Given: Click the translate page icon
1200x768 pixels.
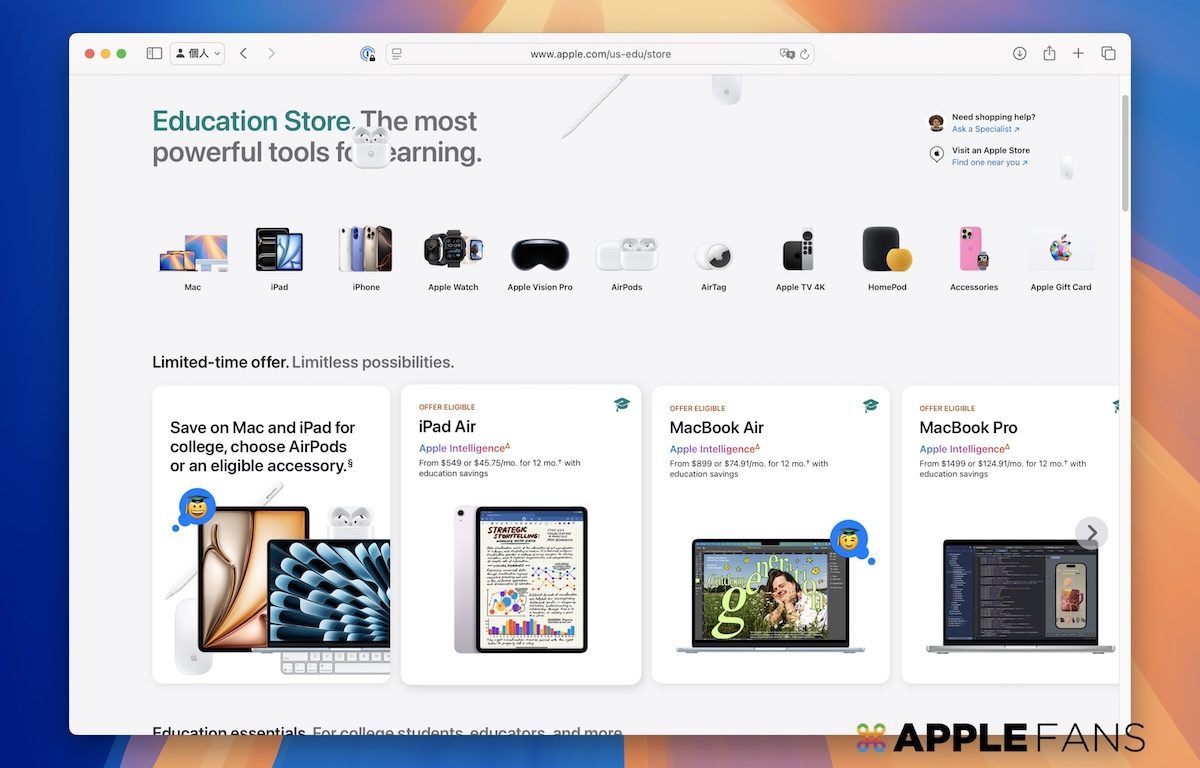Looking at the screenshot, I should (787, 54).
